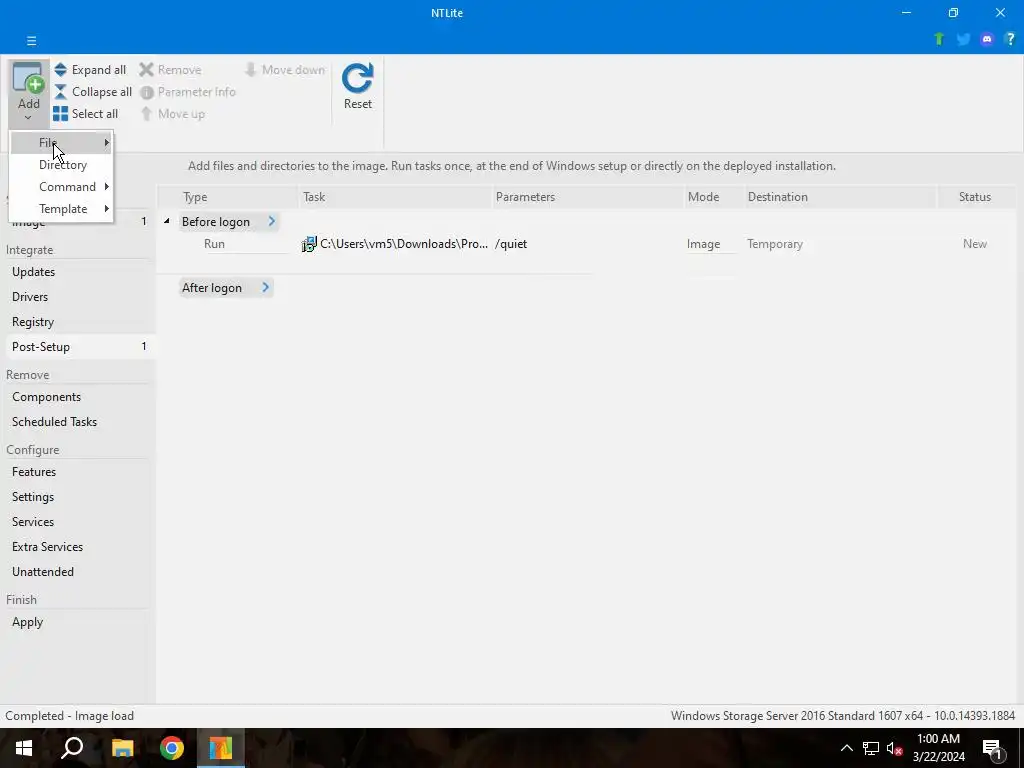The image size is (1024, 768).
Task: Open Windows Start menu
Action: [x=24, y=748]
